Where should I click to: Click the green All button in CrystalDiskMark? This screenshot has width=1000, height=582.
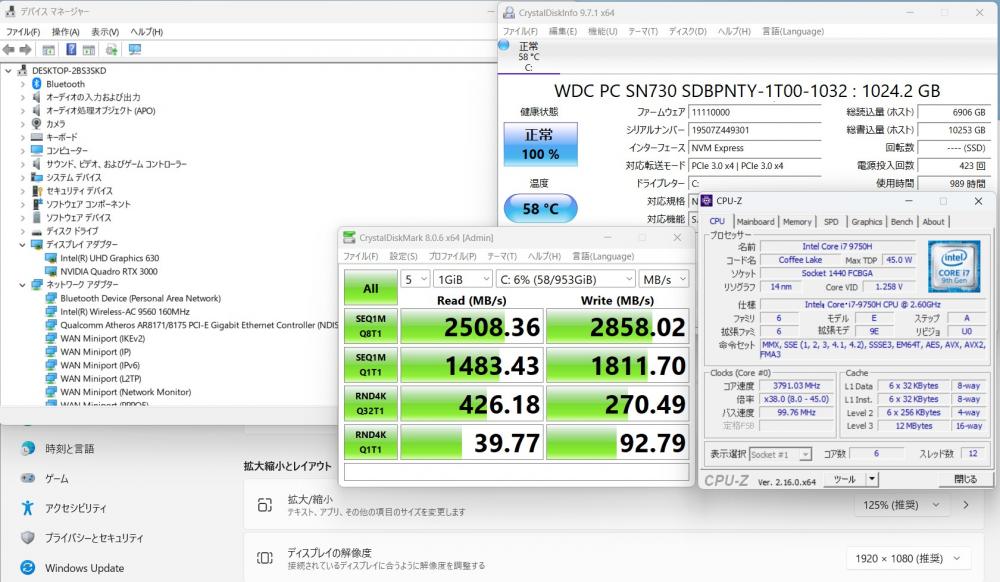371,288
